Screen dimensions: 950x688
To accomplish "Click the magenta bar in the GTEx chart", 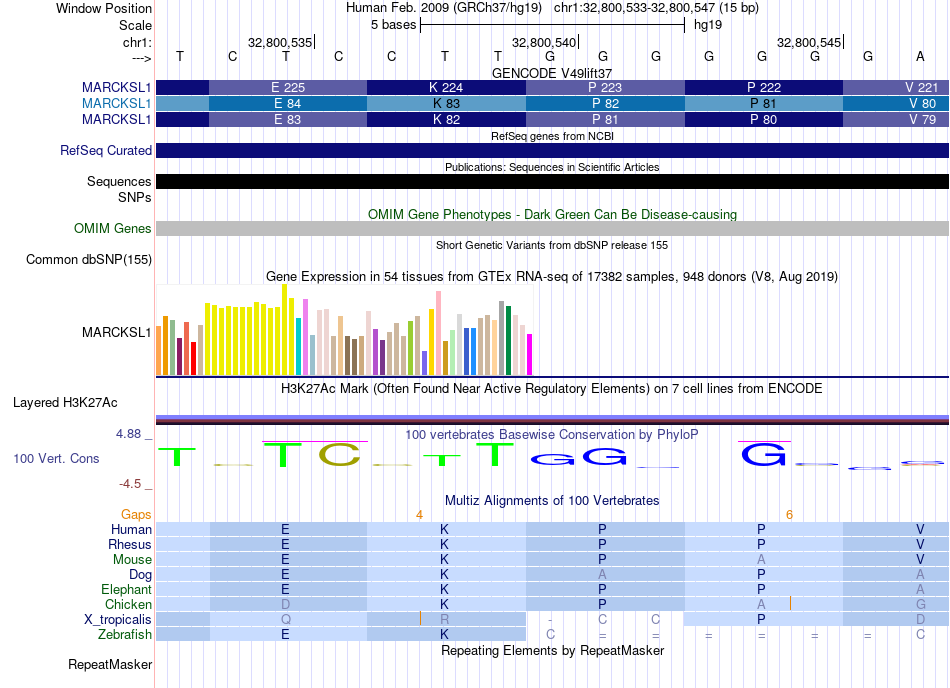I will coord(530,354).
